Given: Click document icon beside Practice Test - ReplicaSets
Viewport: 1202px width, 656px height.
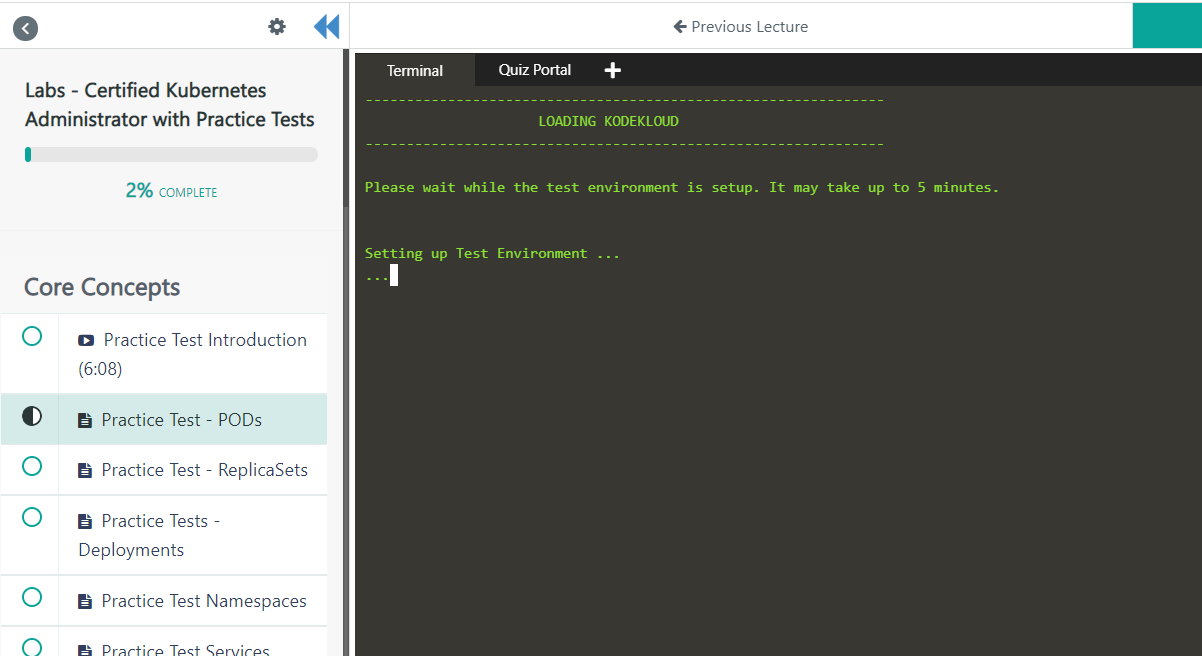Looking at the screenshot, I should coord(85,471).
